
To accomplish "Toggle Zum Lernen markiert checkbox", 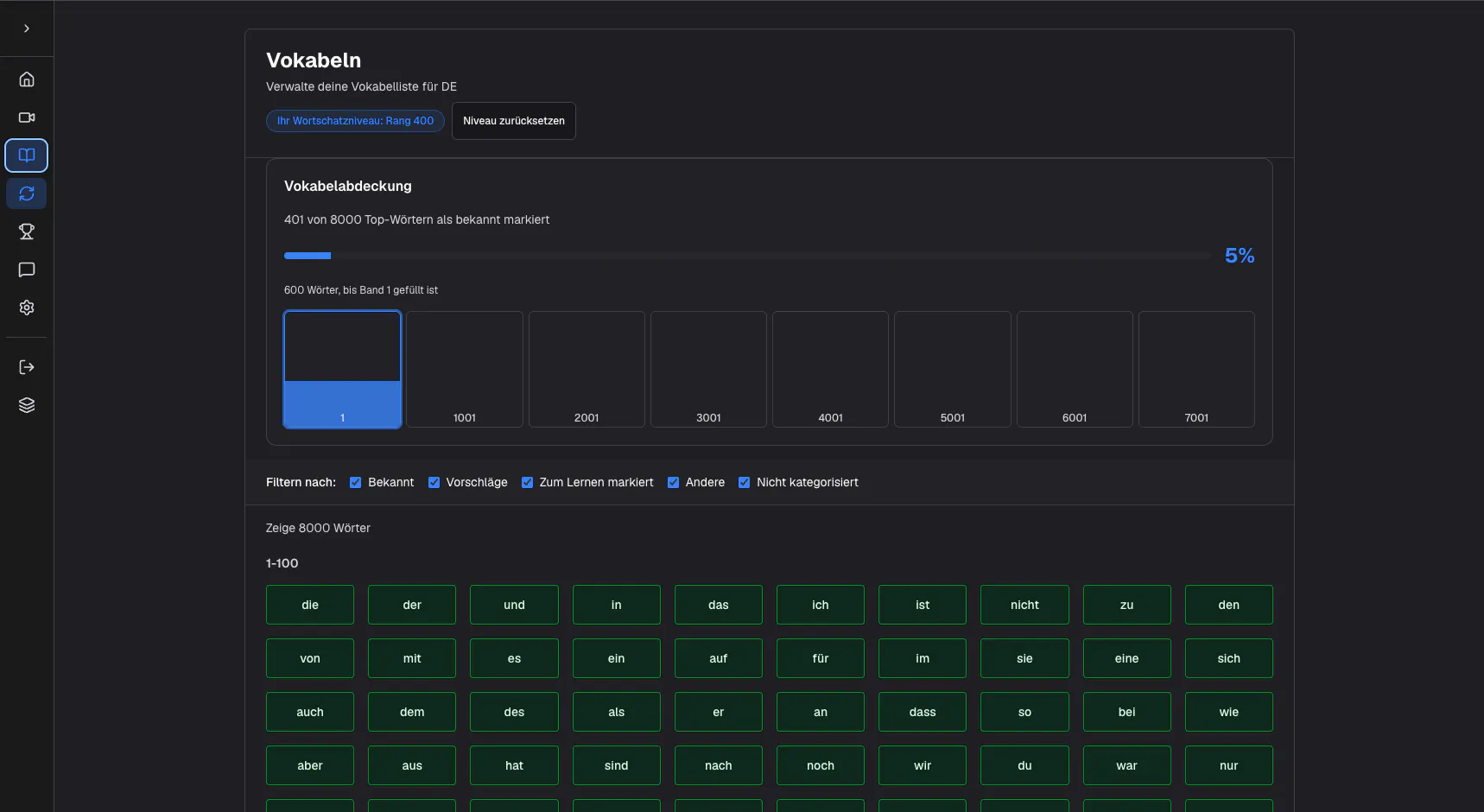I will (x=527, y=483).
